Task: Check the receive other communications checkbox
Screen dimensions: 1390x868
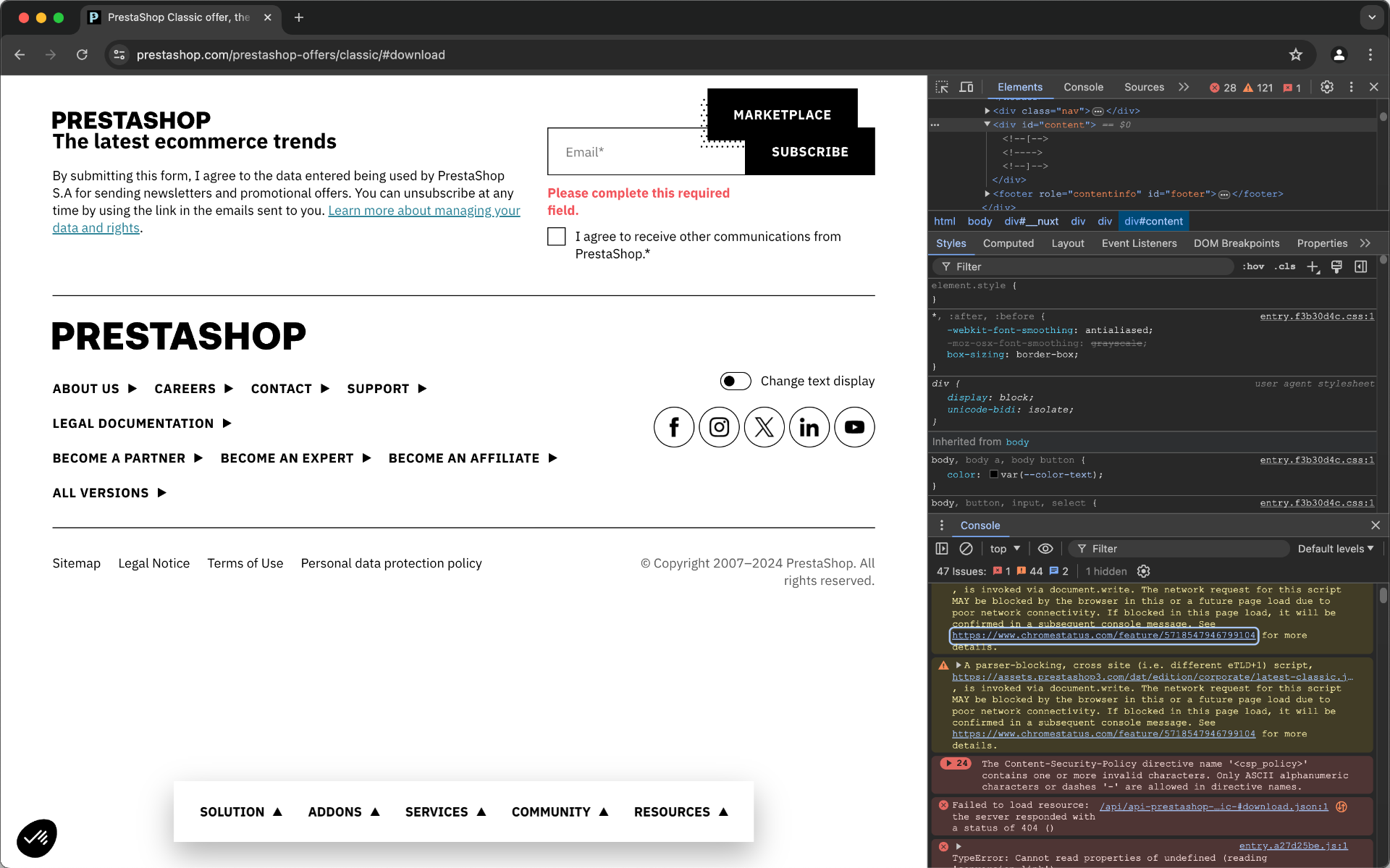Action: pyautogui.click(x=556, y=237)
